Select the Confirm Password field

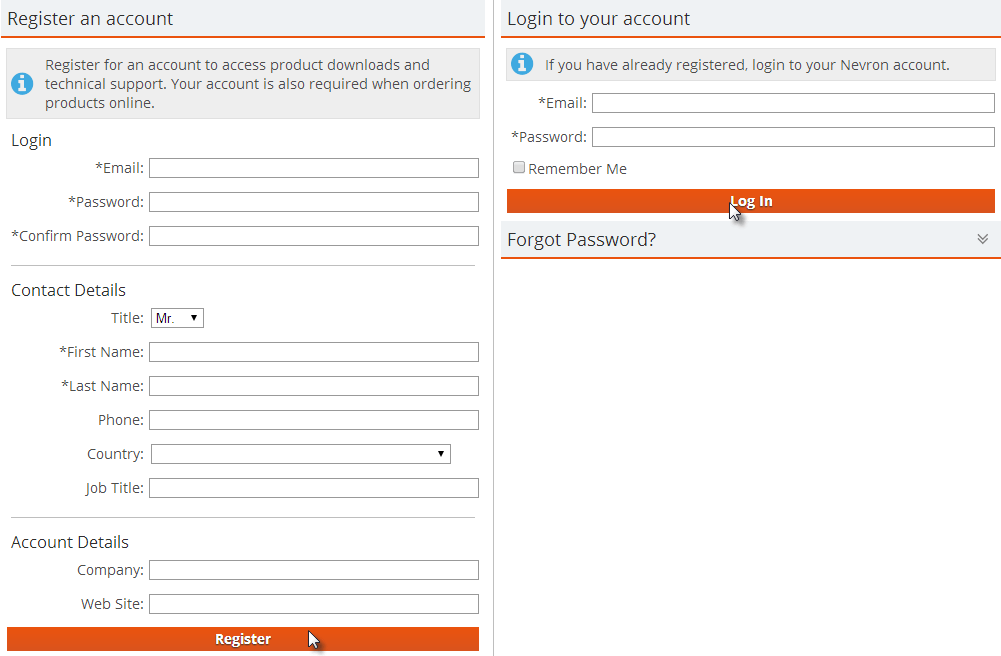click(313, 236)
